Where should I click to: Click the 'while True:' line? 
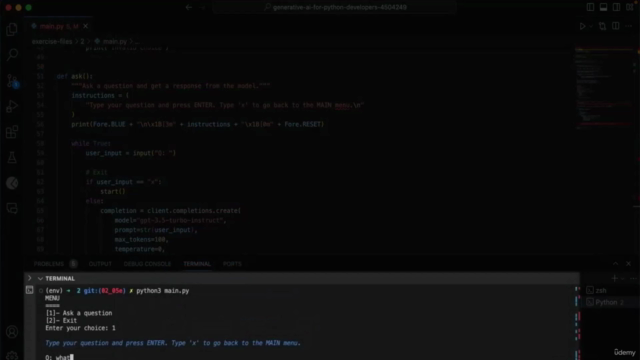pos(91,144)
